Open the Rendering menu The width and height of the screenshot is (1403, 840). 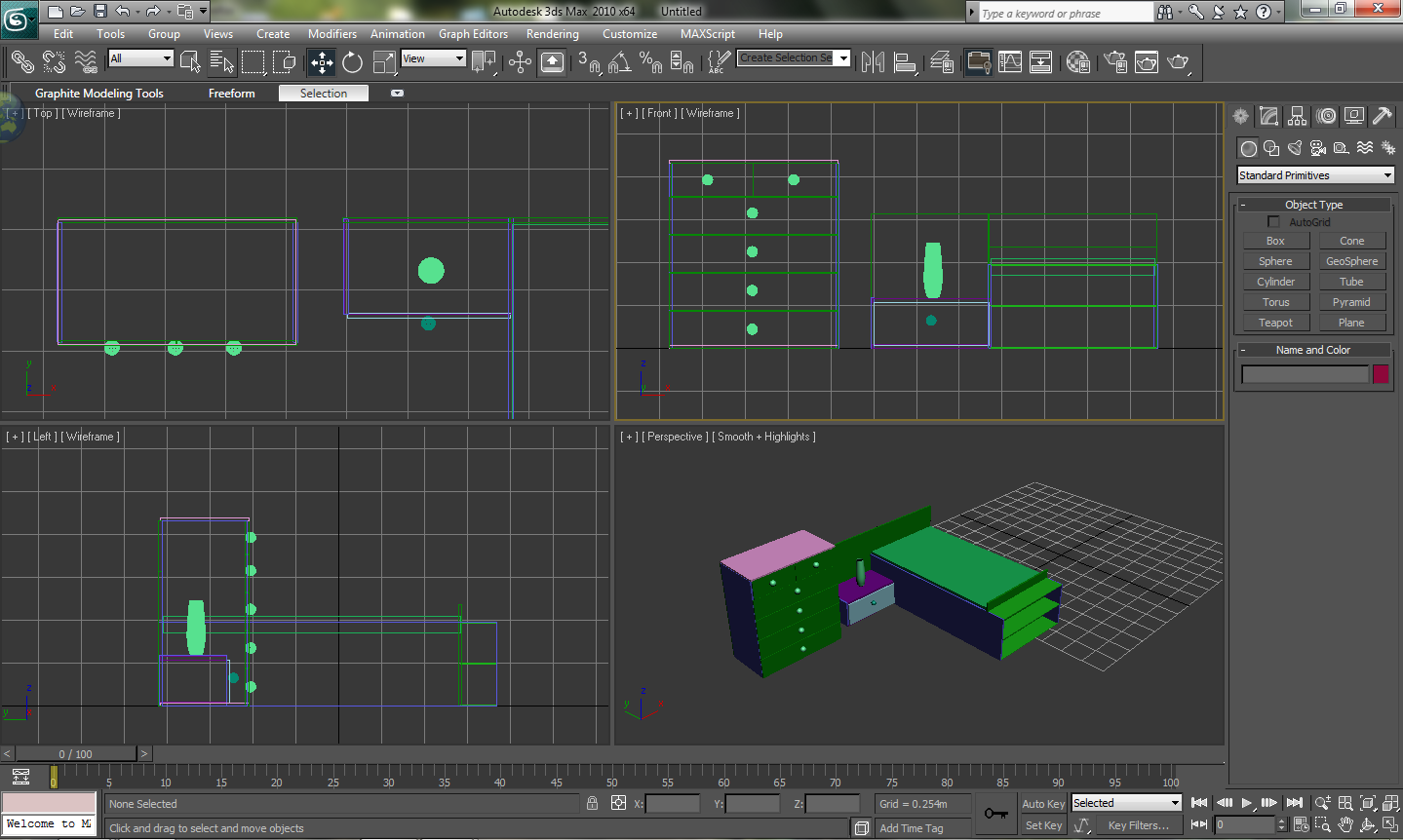pyautogui.click(x=552, y=34)
